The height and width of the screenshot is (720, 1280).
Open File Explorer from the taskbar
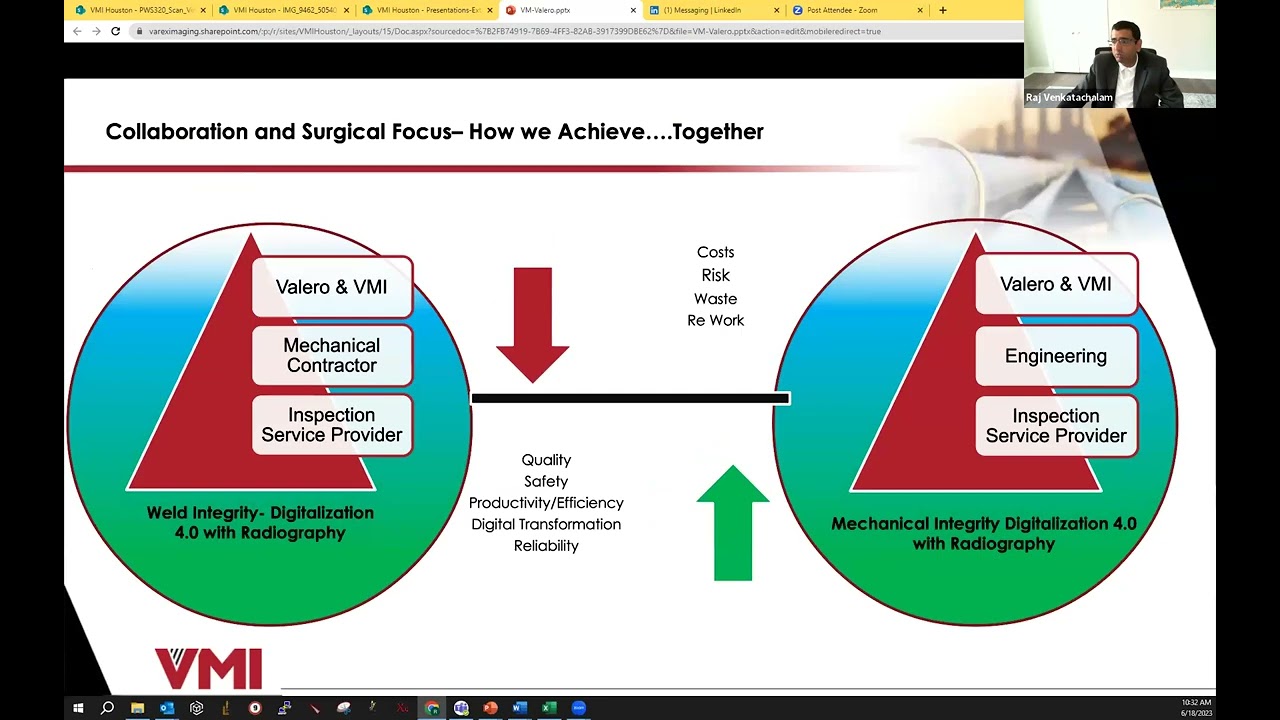pyautogui.click(x=137, y=708)
